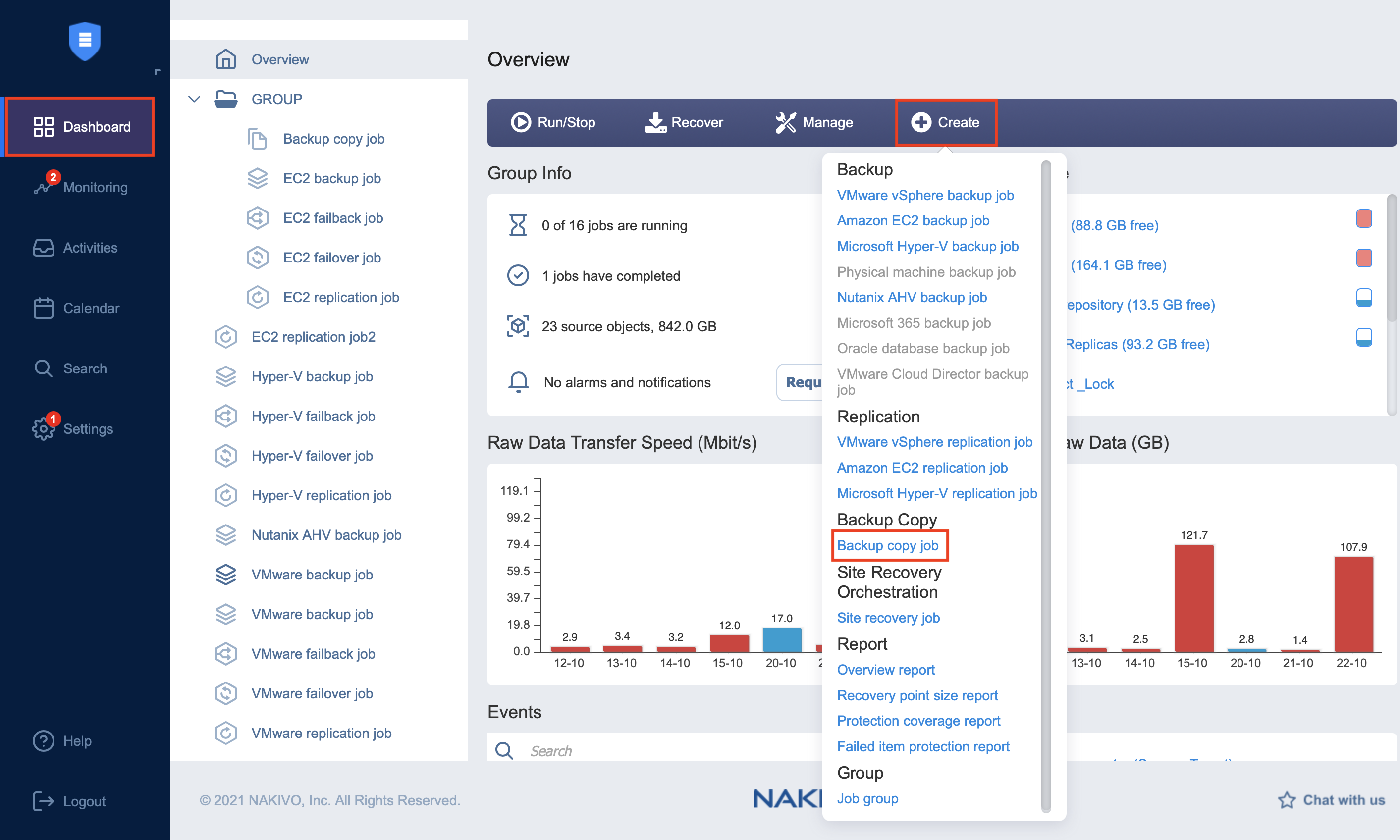1400x840 pixels.
Task: Click the repositories panel scrollbar
Action: (x=1392, y=258)
